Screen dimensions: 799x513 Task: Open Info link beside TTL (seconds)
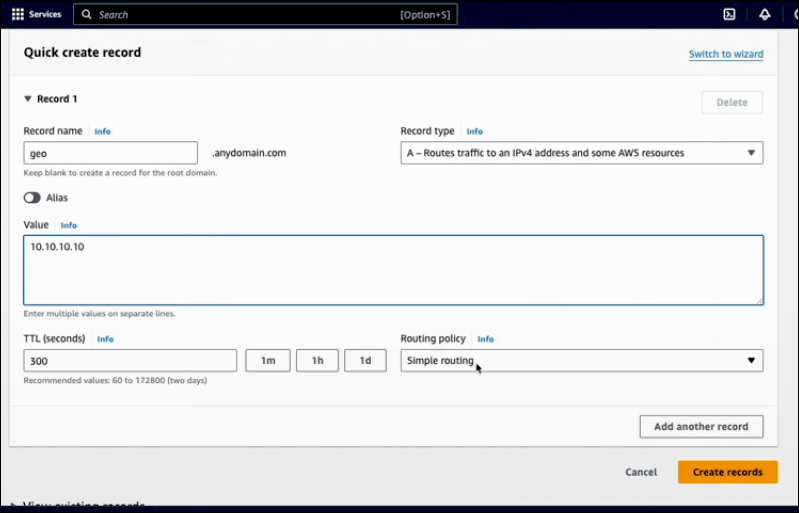[x=105, y=339]
